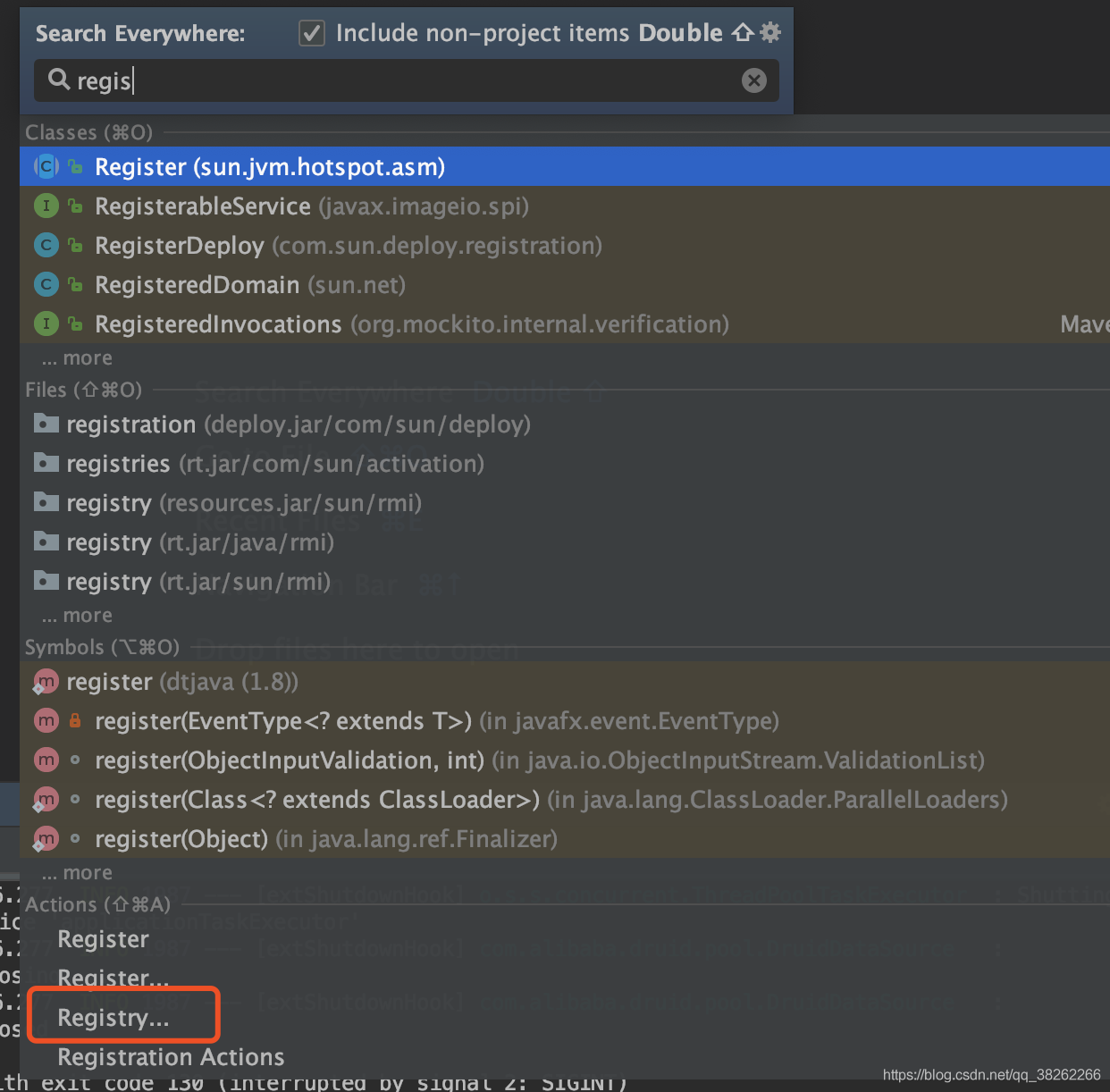Open registry (rt.jar/sun/rmi) folder

(565, 581)
